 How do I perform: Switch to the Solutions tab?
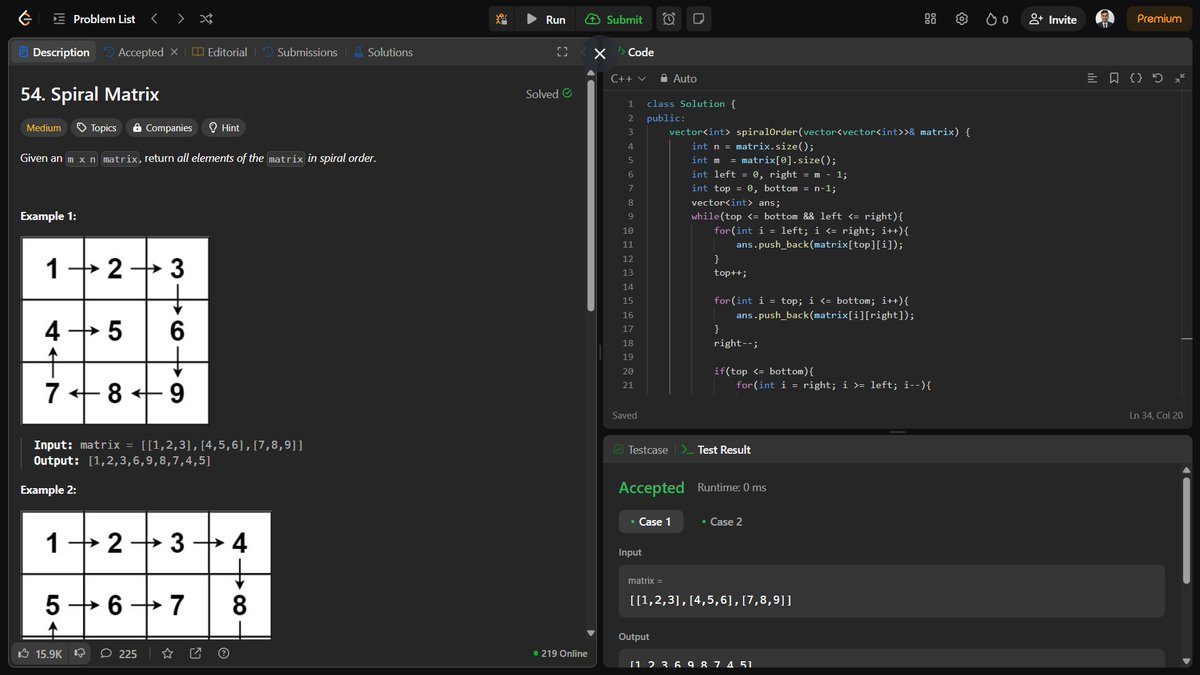pos(381,52)
